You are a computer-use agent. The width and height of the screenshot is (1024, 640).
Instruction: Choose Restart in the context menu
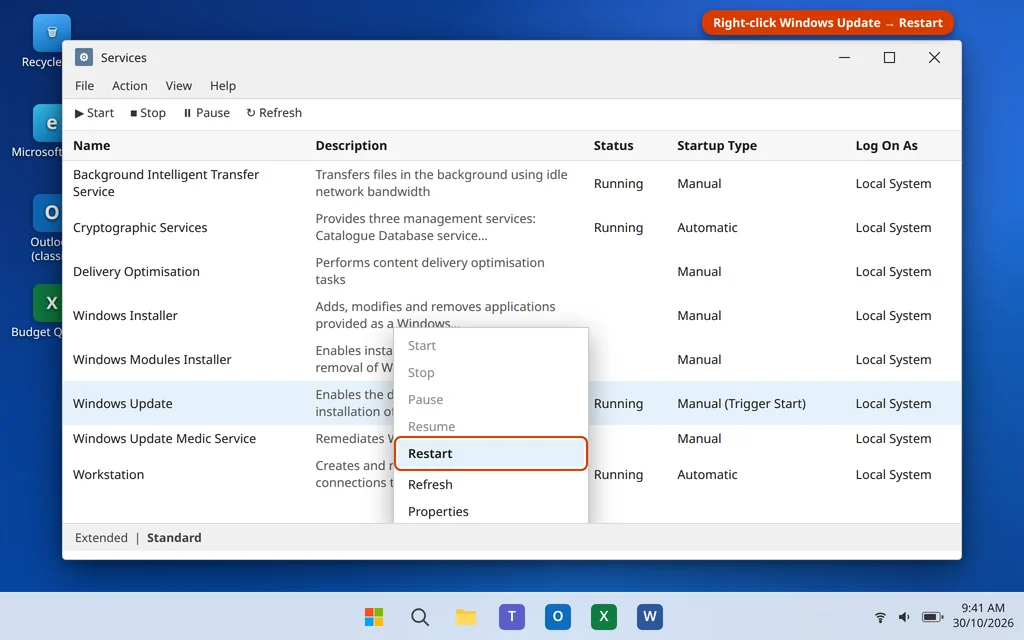point(490,453)
